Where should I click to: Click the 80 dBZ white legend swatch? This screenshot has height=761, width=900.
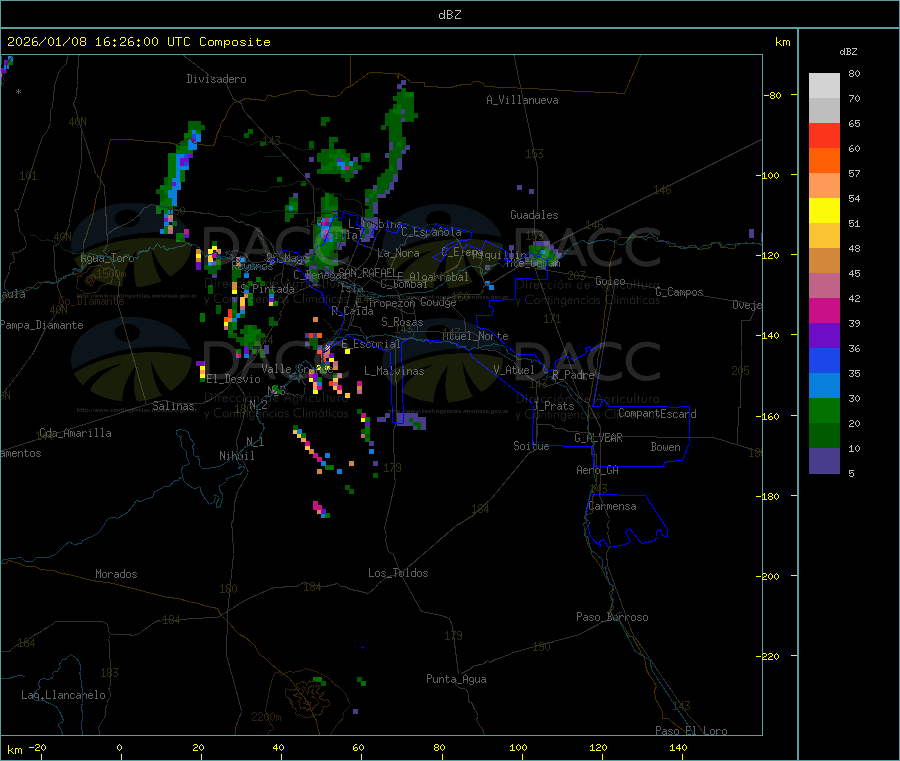click(x=824, y=86)
